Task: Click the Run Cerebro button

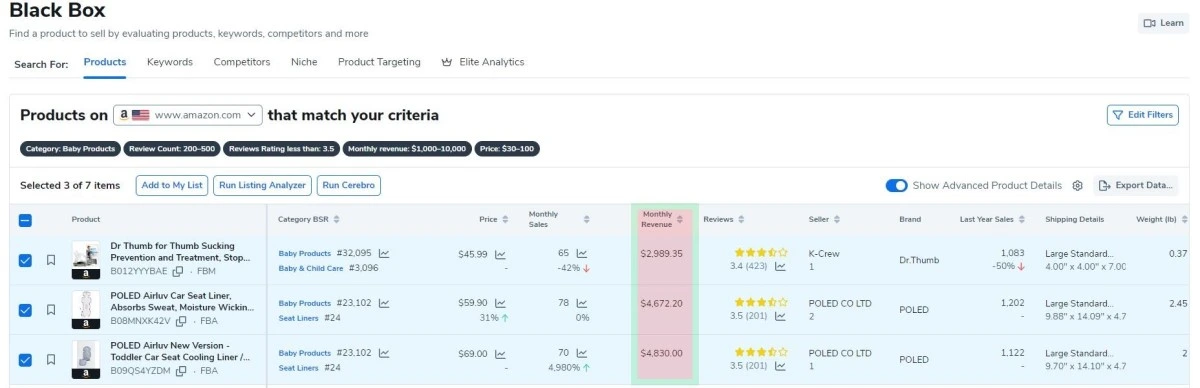Action: pyautogui.click(x=349, y=185)
